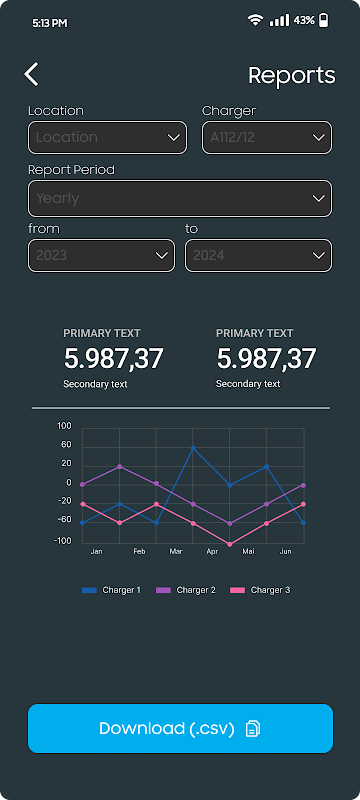The image size is (360, 800).
Task: Open the Location dropdown
Action: 108,137
